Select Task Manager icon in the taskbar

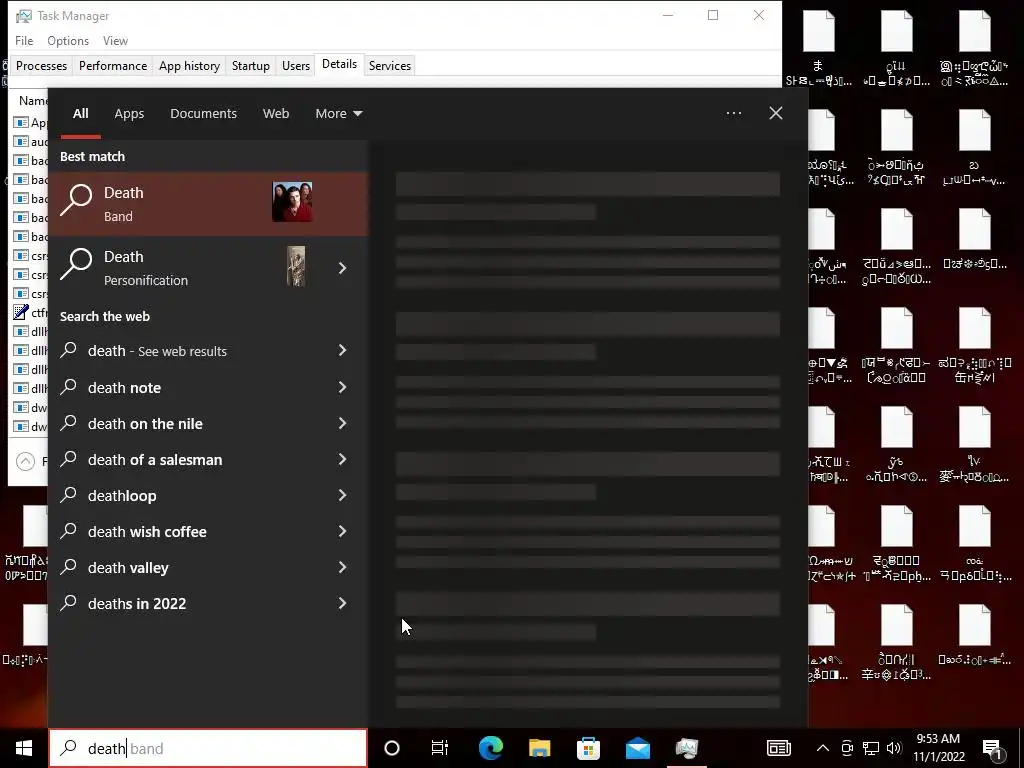[x=686, y=748]
